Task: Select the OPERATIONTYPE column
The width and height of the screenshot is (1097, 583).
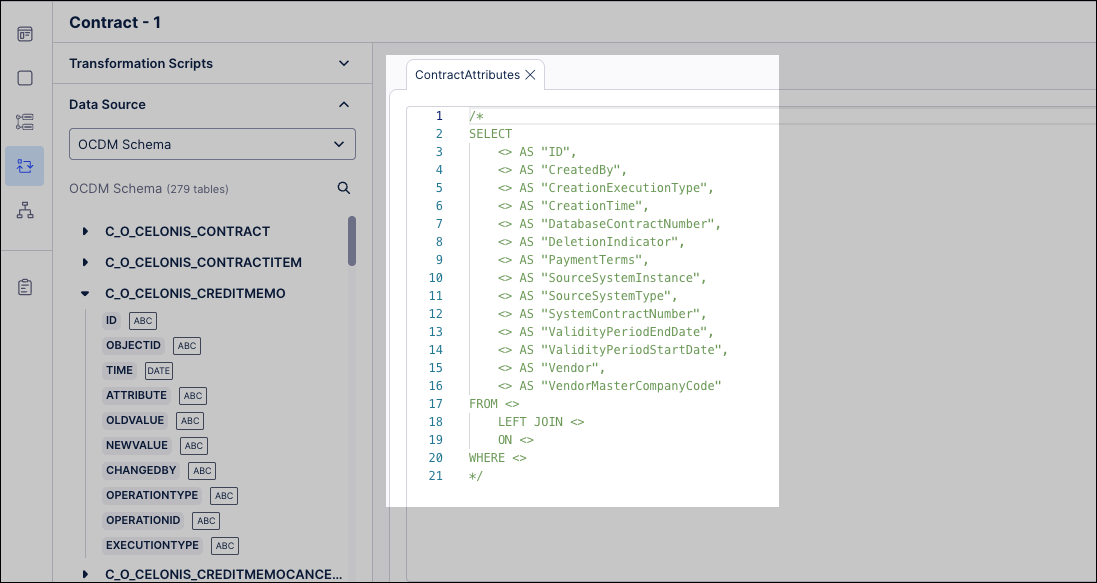Action: pos(152,495)
